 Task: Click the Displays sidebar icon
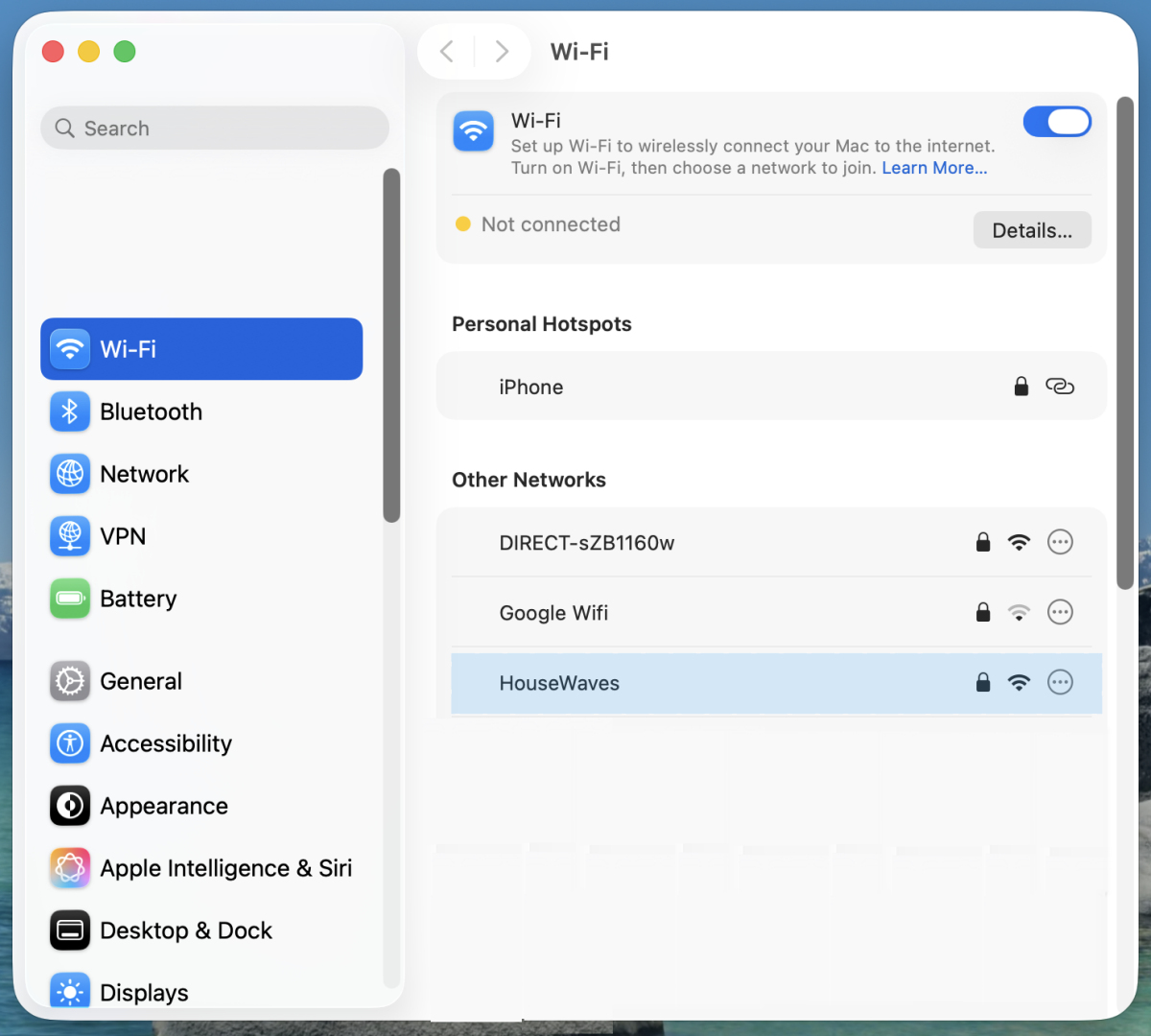pos(69,992)
